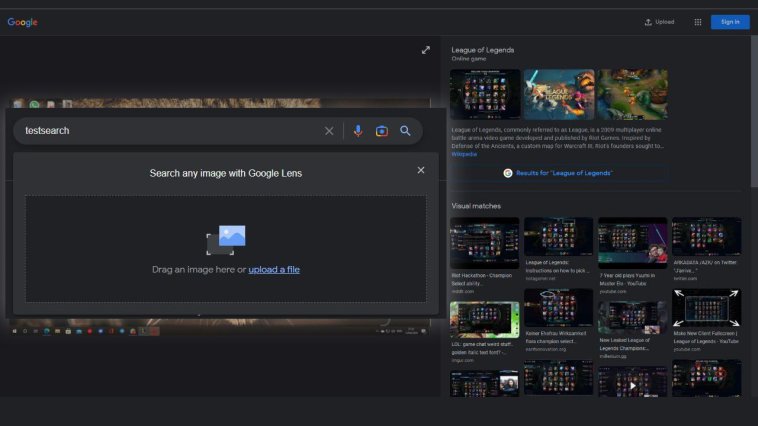Click the Upload button in header
The image size is (758, 426).
tap(659, 22)
